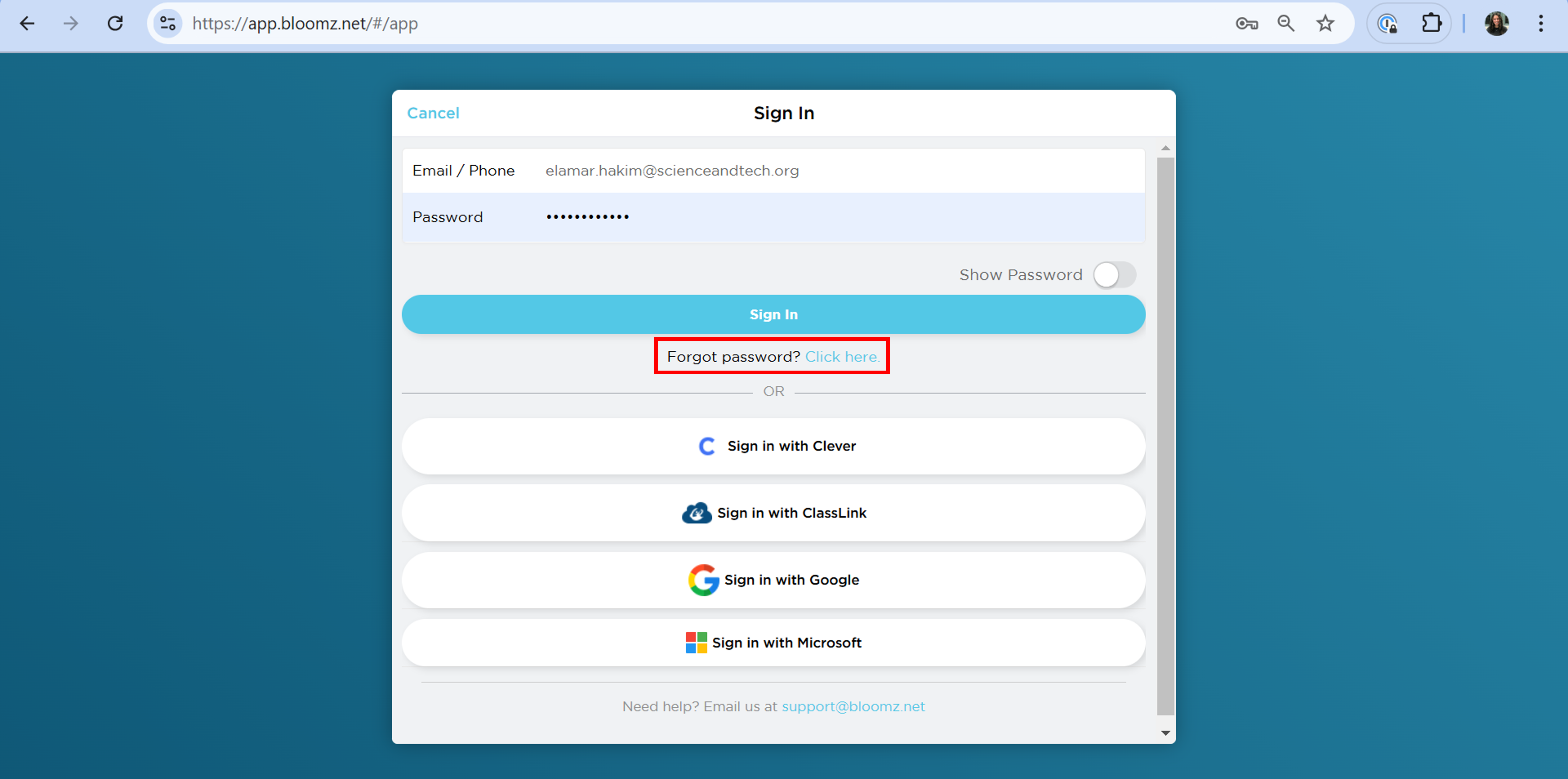1568x779 pixels.
Task: Sign in with ClassLink
Action: [x=773, y=513]
